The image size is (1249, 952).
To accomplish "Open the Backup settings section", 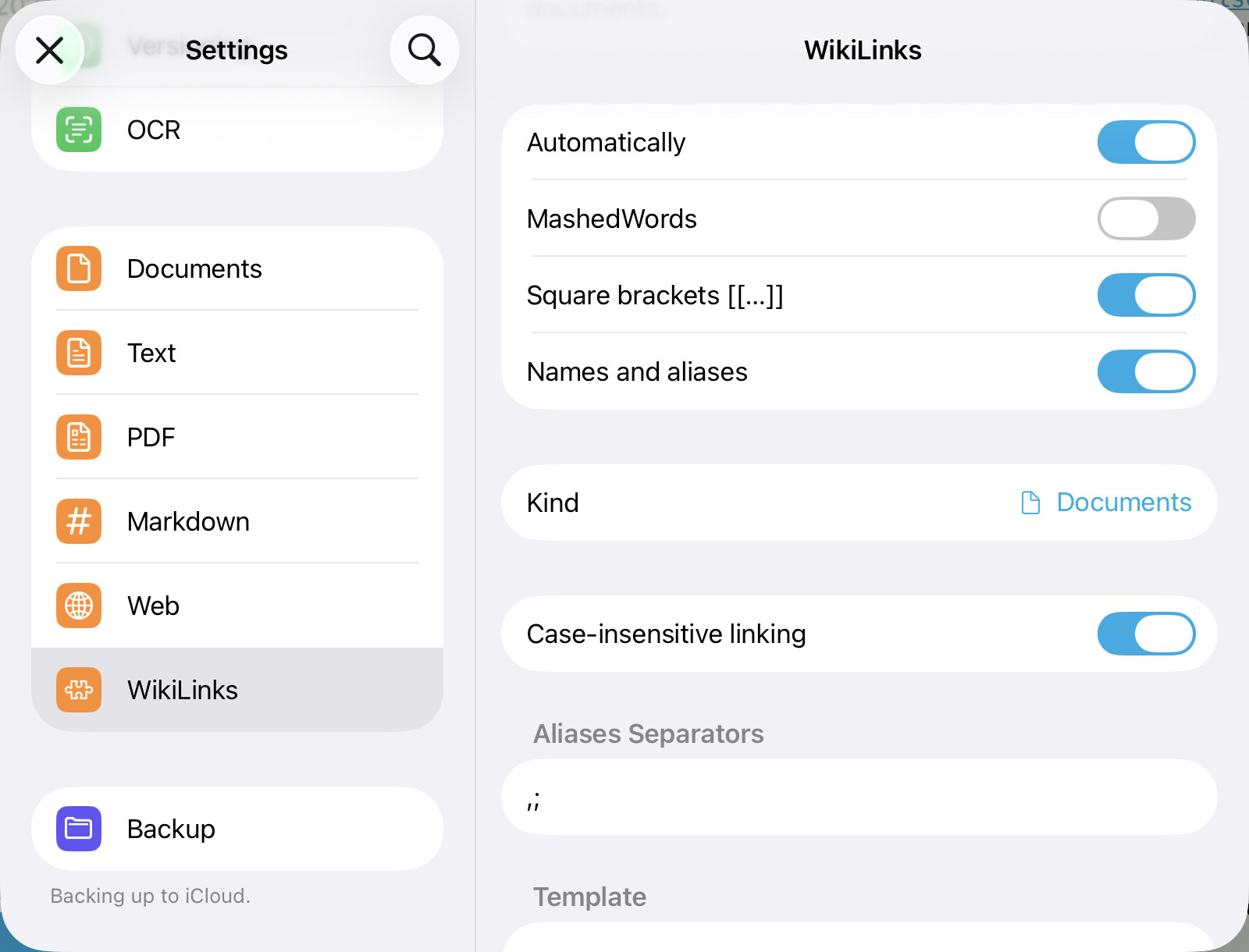I will coord(172,829).
